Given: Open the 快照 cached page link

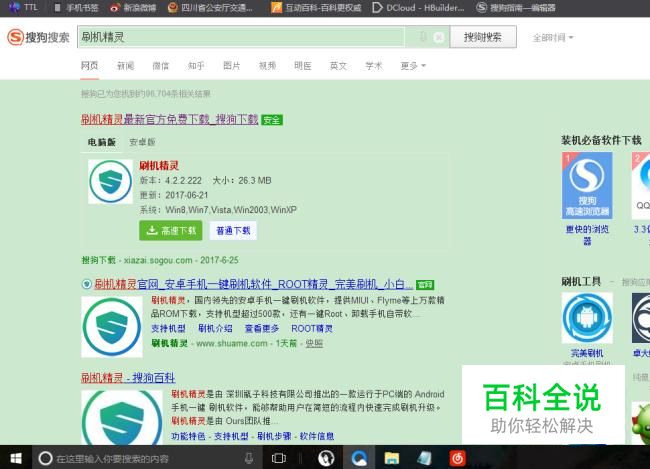Looking at the screenshot, I should click(314, 343).
